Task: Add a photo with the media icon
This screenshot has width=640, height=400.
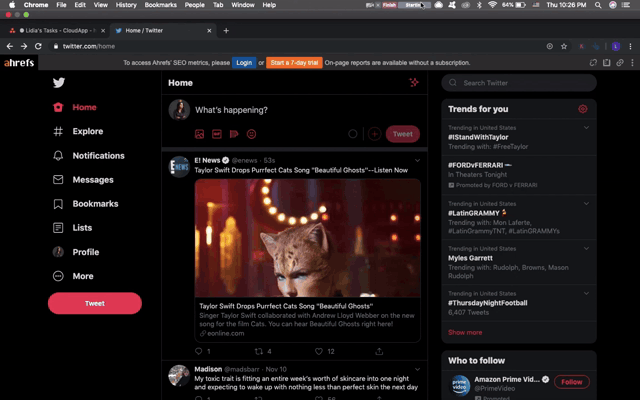Action: pyautogui.click(x=200, y=134)
